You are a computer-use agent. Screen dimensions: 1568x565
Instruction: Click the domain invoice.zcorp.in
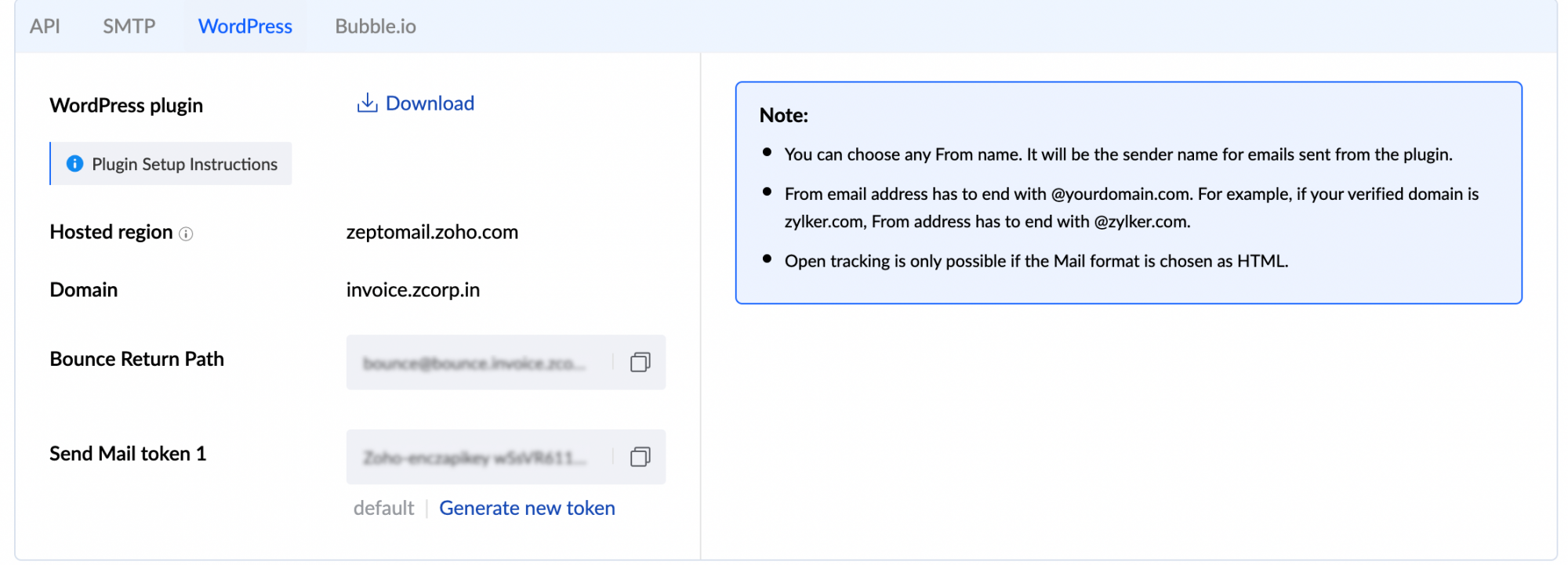[413, 289]
